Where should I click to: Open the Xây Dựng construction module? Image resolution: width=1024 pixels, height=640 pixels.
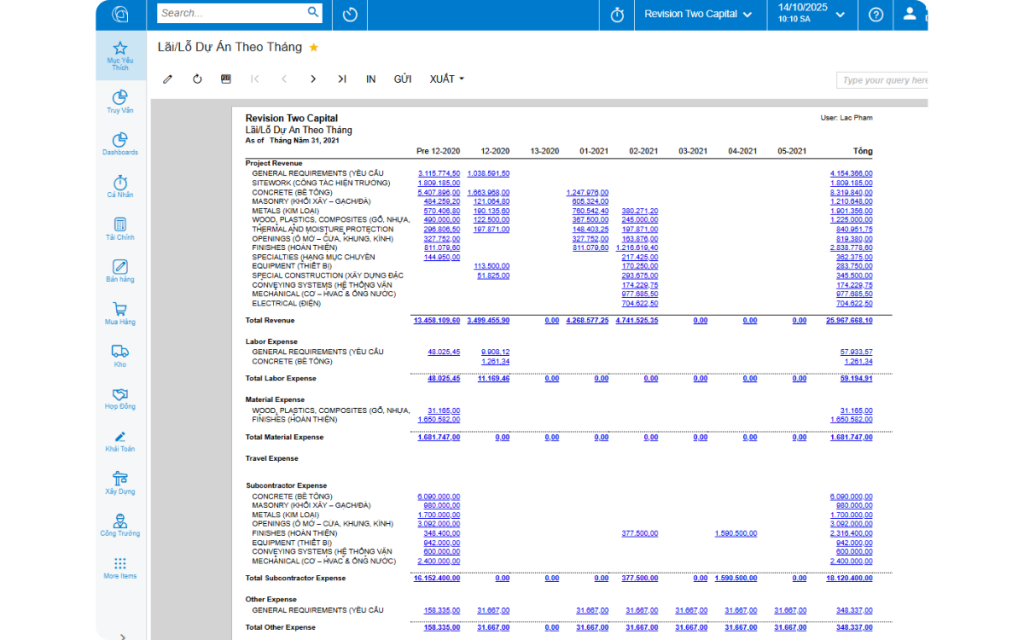pyautogui.click(x=120, y=482)
